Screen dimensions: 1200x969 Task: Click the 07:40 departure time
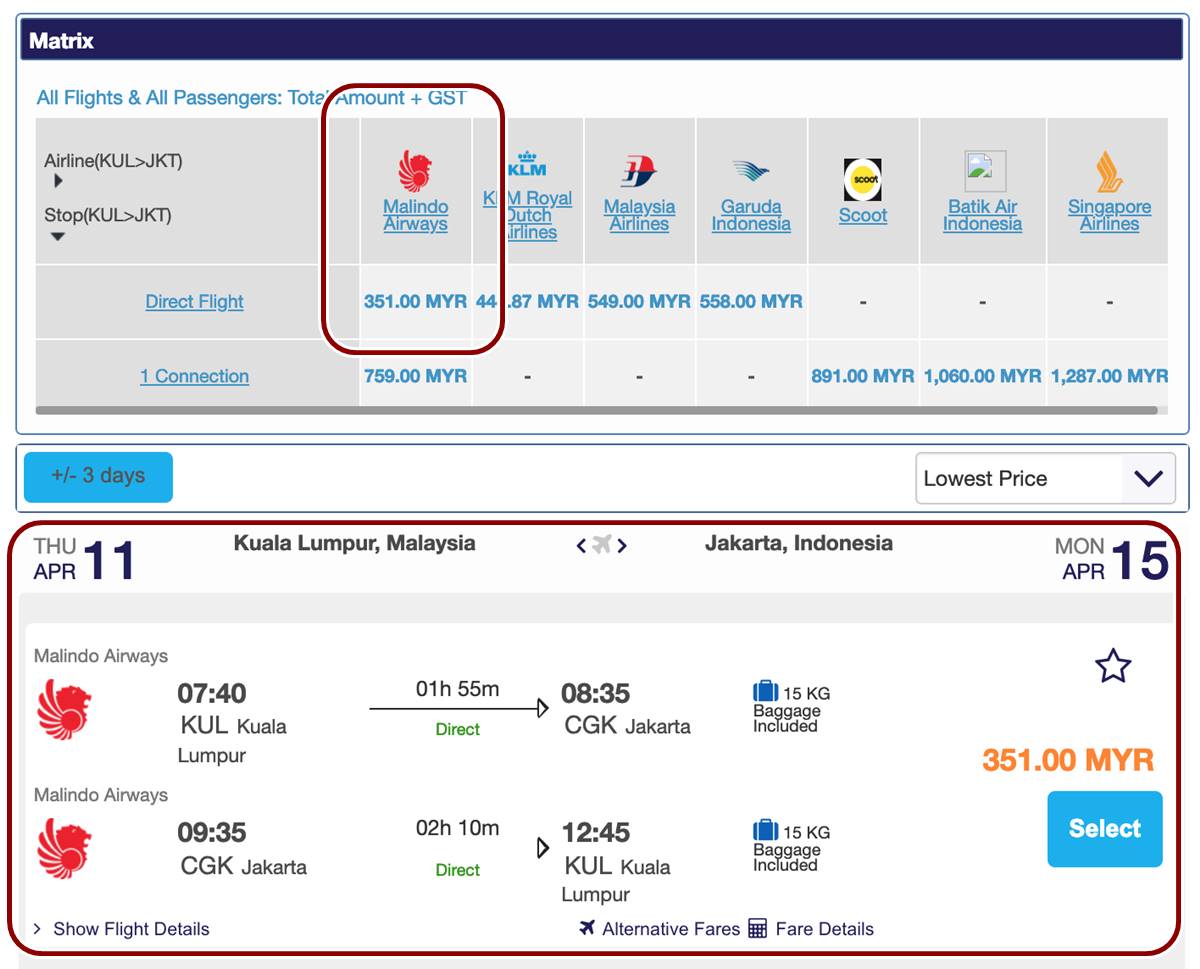point(212,693)
